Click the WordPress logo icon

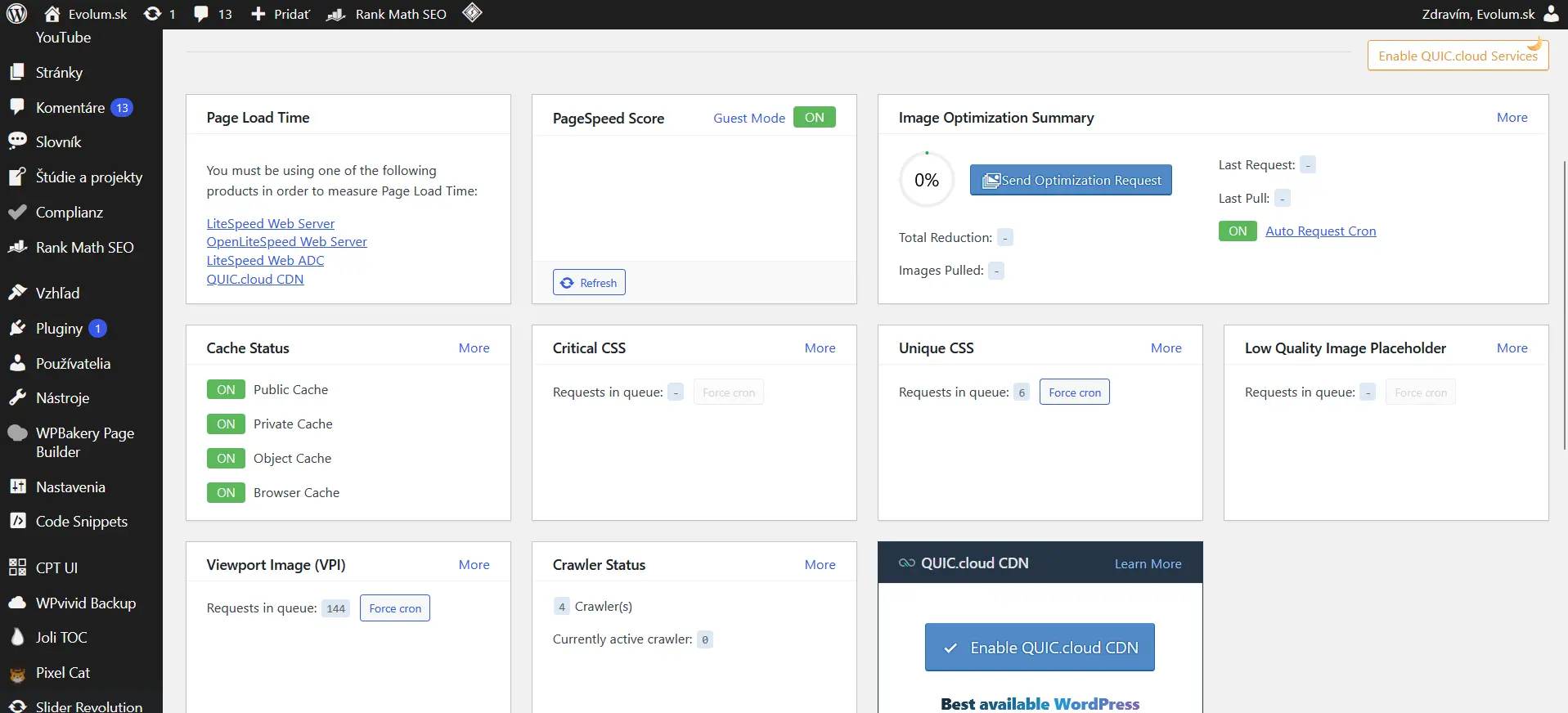point(16,14)
